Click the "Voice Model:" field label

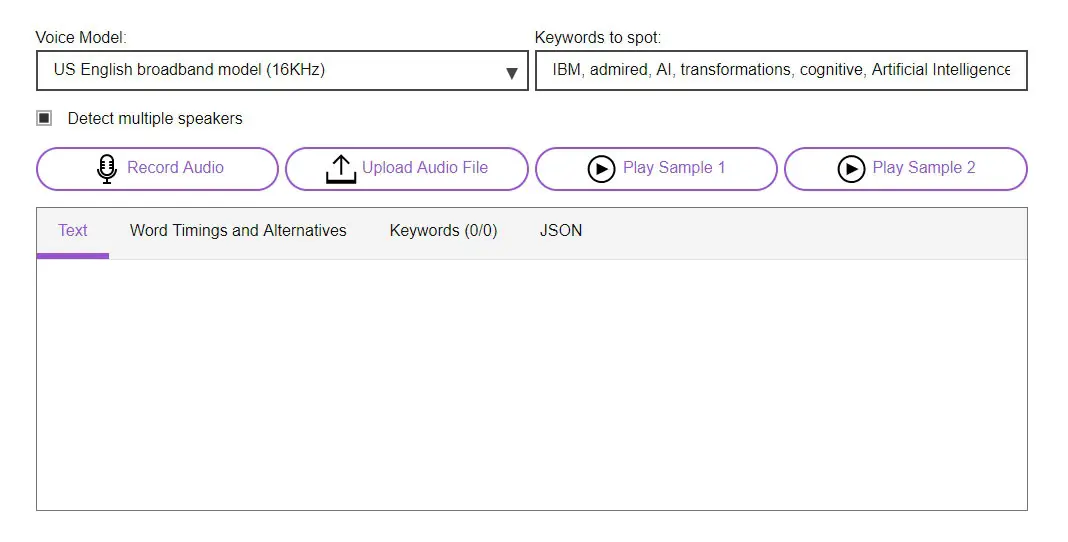tap(81, 38)
